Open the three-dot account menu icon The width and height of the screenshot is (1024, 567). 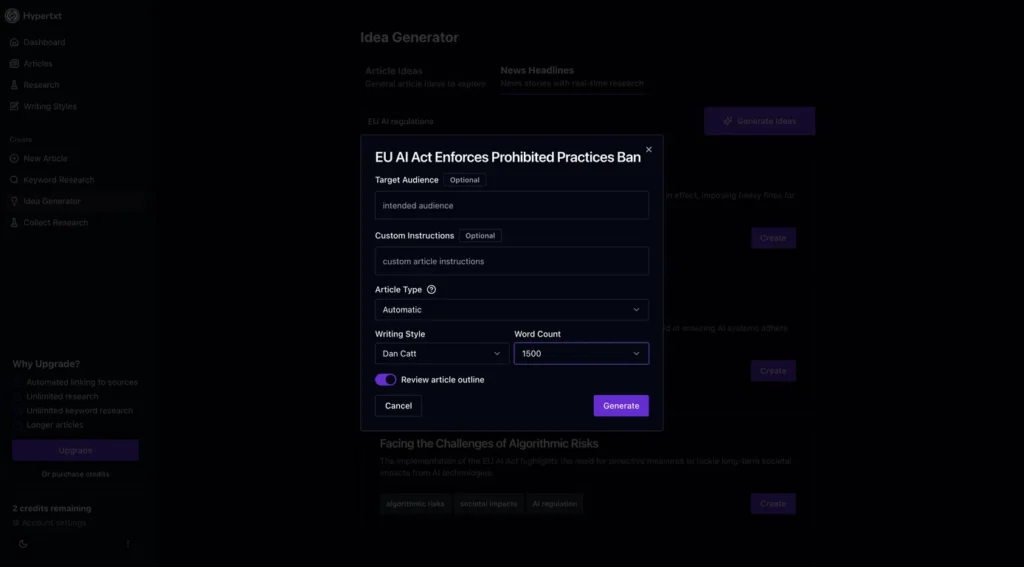pyautogui.click(x=128, y=543)
